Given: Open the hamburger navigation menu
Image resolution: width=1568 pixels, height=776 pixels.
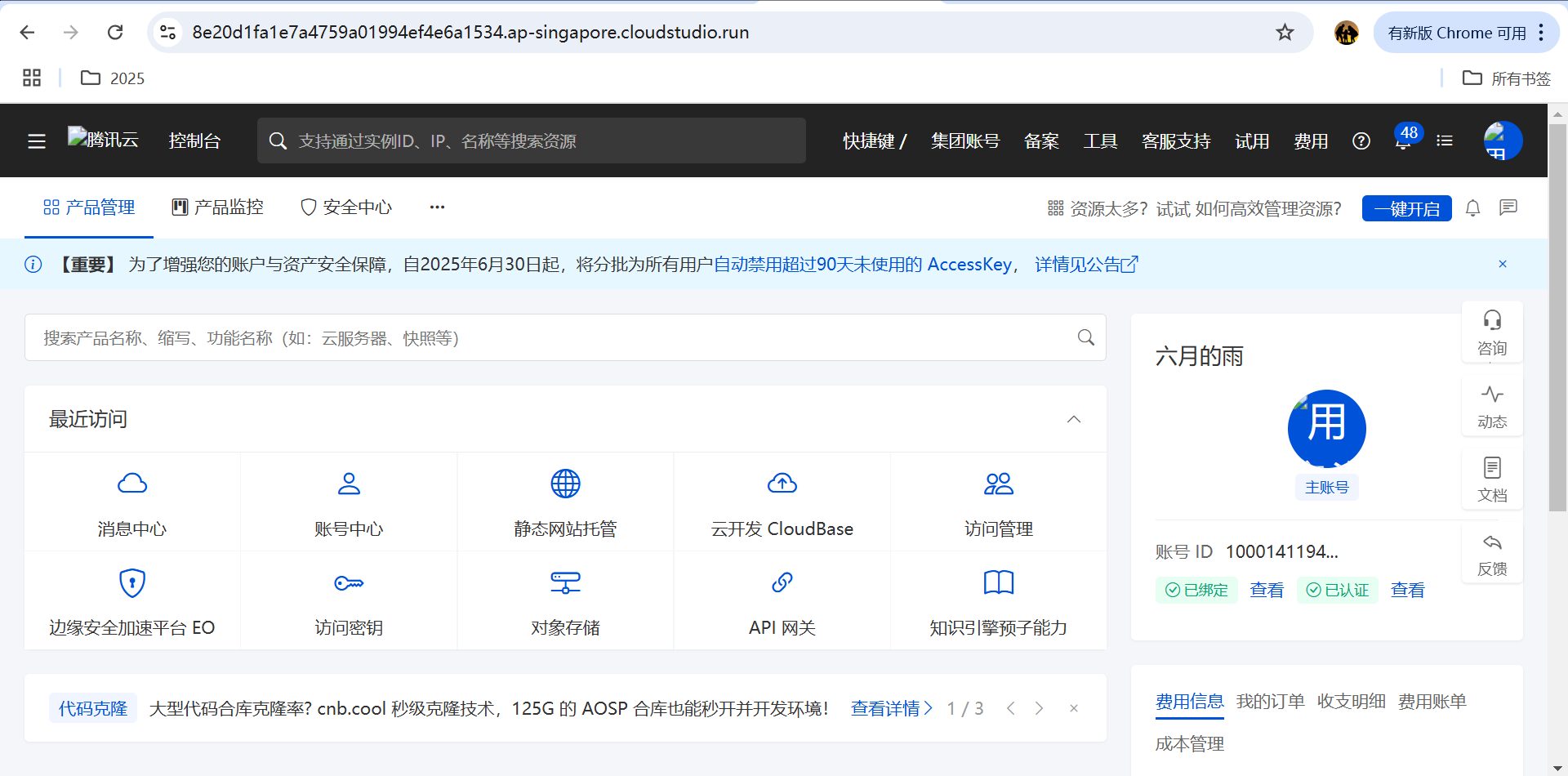Looking at the screenshot, I should [x=37, y=141].
